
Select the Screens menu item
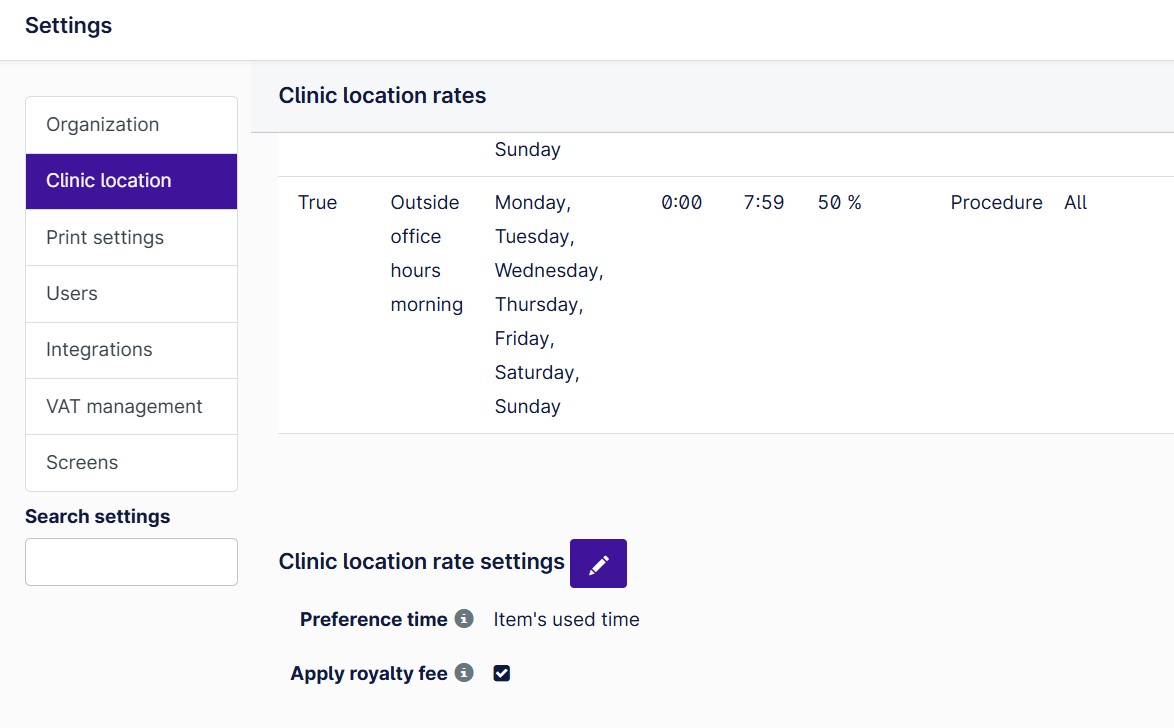tap(131, 463)
